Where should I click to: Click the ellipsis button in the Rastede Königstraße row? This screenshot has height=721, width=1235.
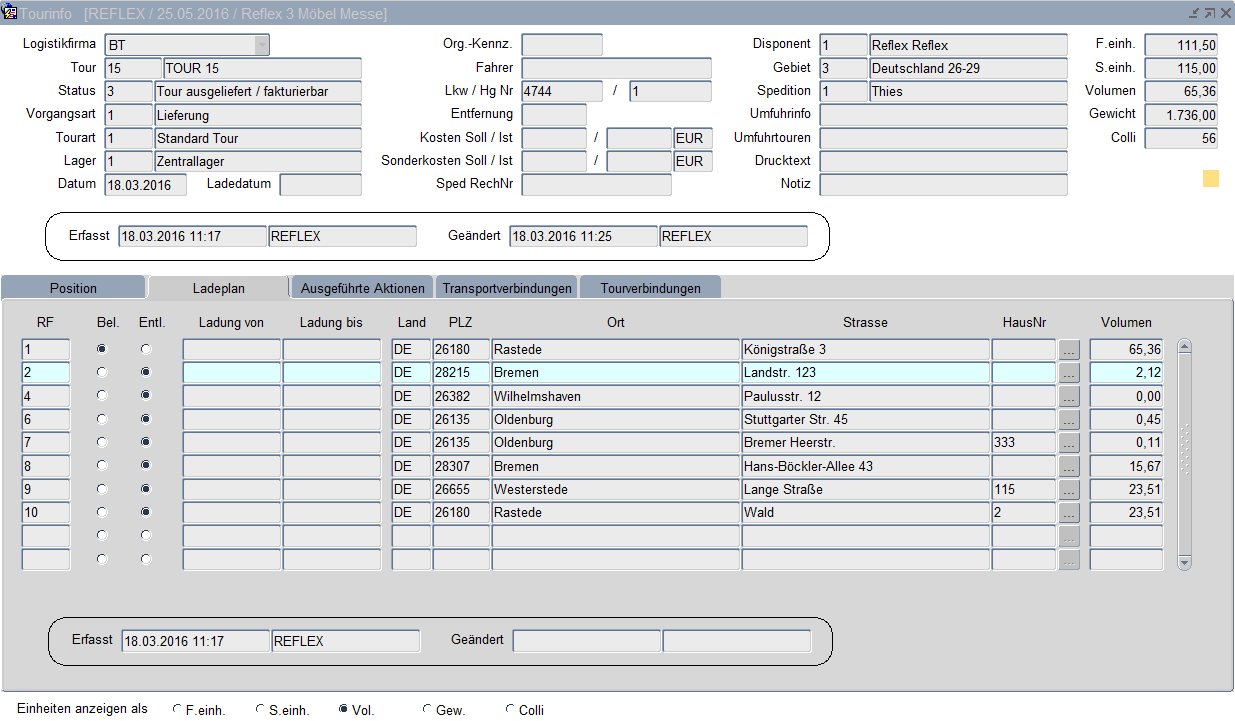1069,350
